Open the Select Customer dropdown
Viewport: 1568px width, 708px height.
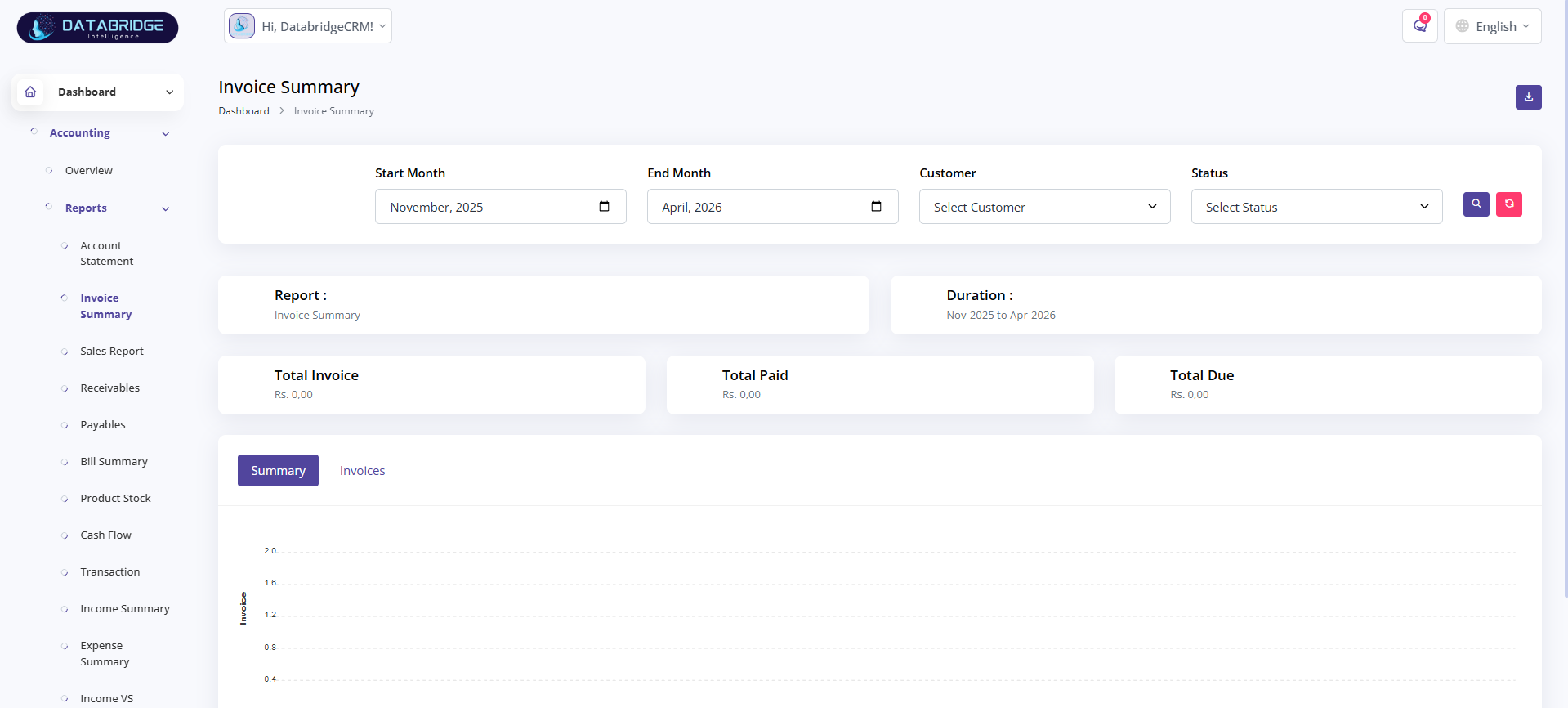coord(1045,207)
